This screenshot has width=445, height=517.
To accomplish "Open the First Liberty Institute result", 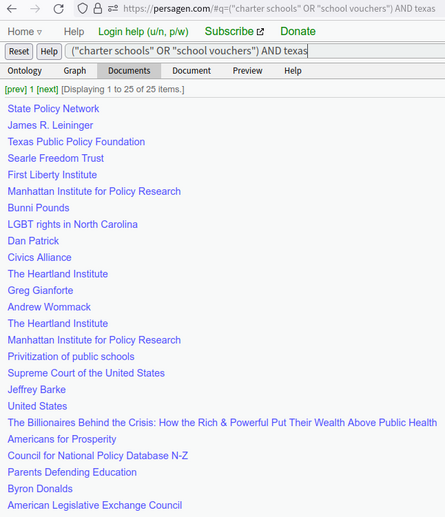I will point(52,175).
